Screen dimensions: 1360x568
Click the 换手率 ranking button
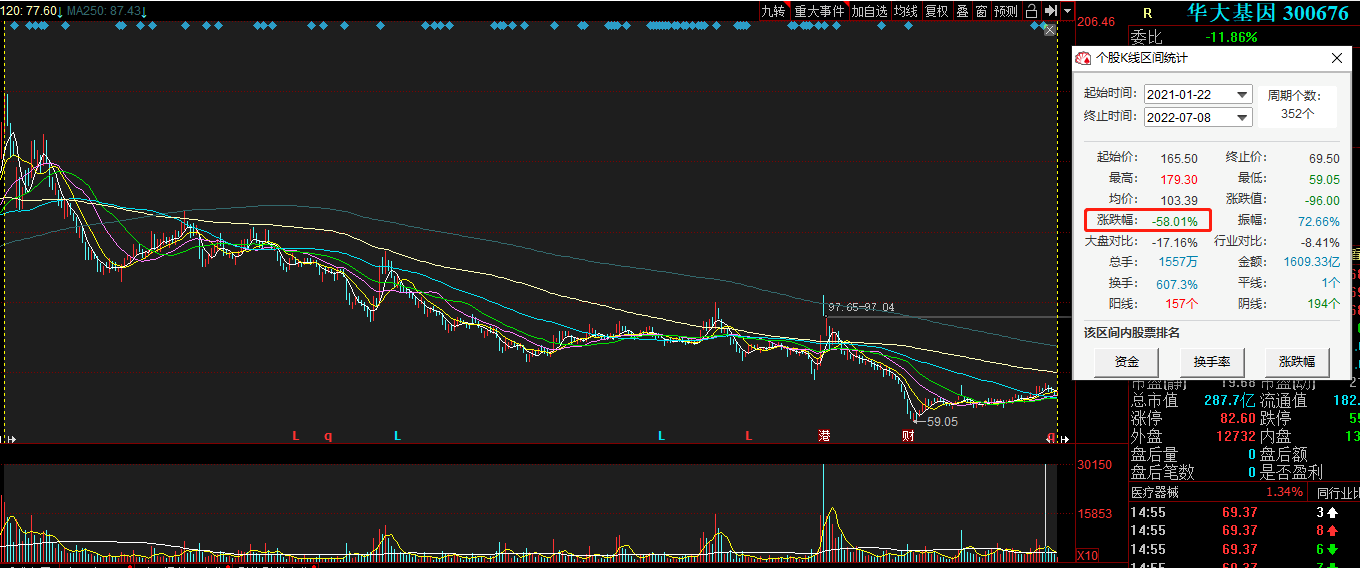(1212, 362)
